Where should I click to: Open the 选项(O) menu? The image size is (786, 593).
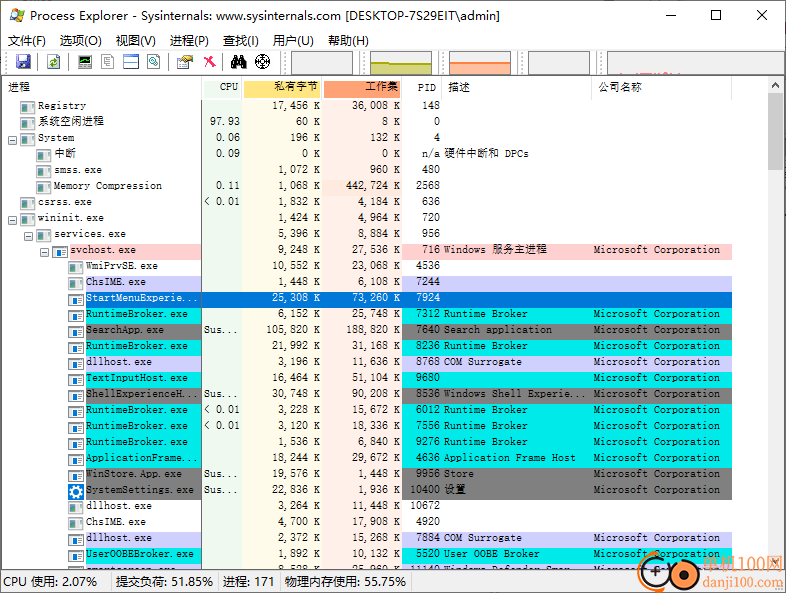pyautogui.click(x=81, y=41)
